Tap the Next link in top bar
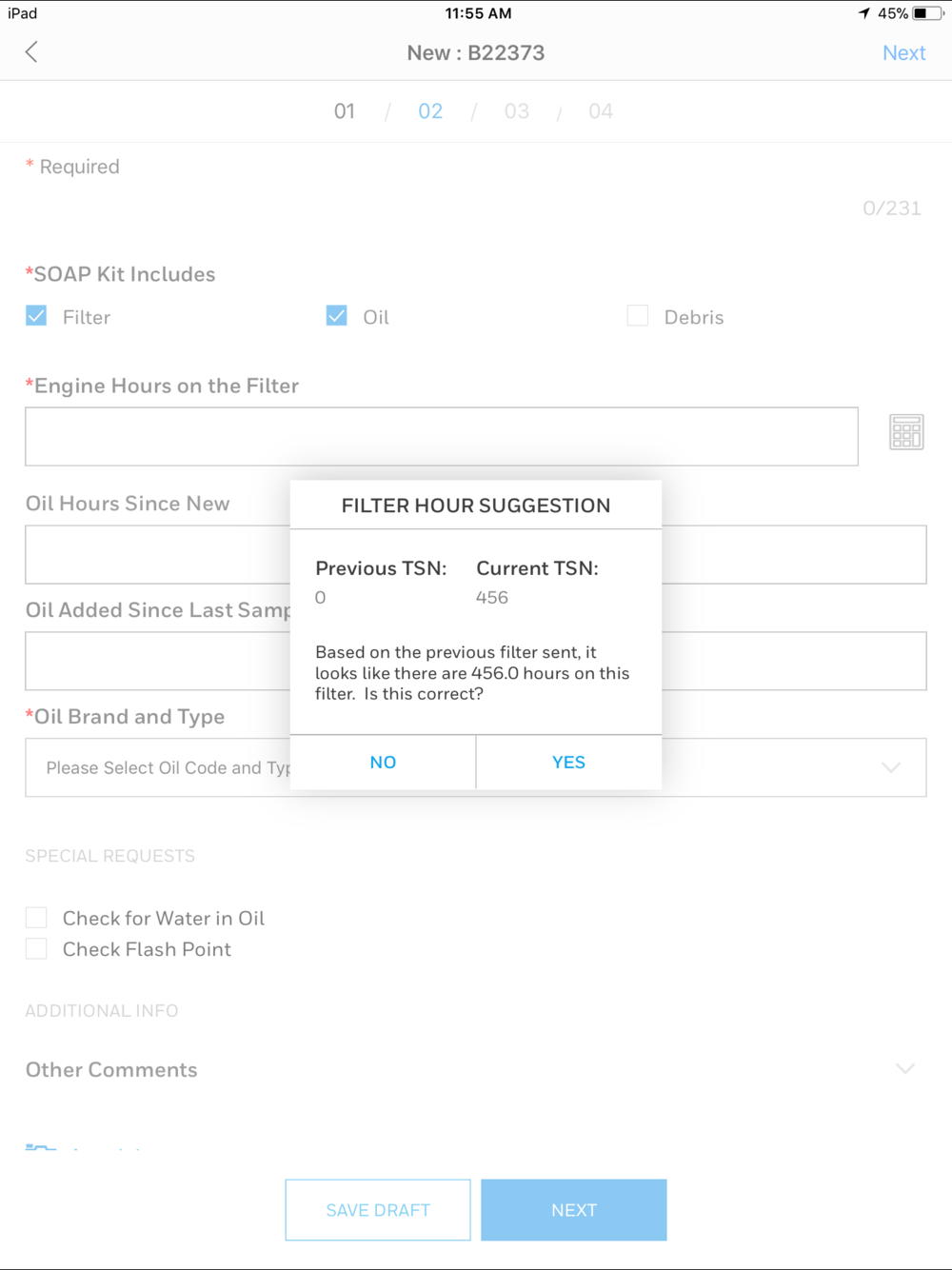This screenshot has height=1270, width=952. (903, 53)
